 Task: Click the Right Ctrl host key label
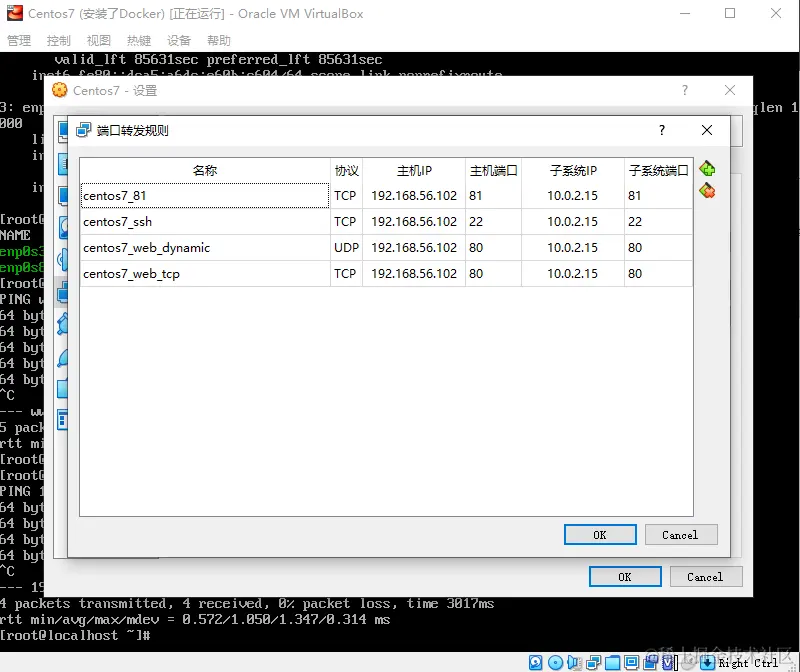click(748, 663)
